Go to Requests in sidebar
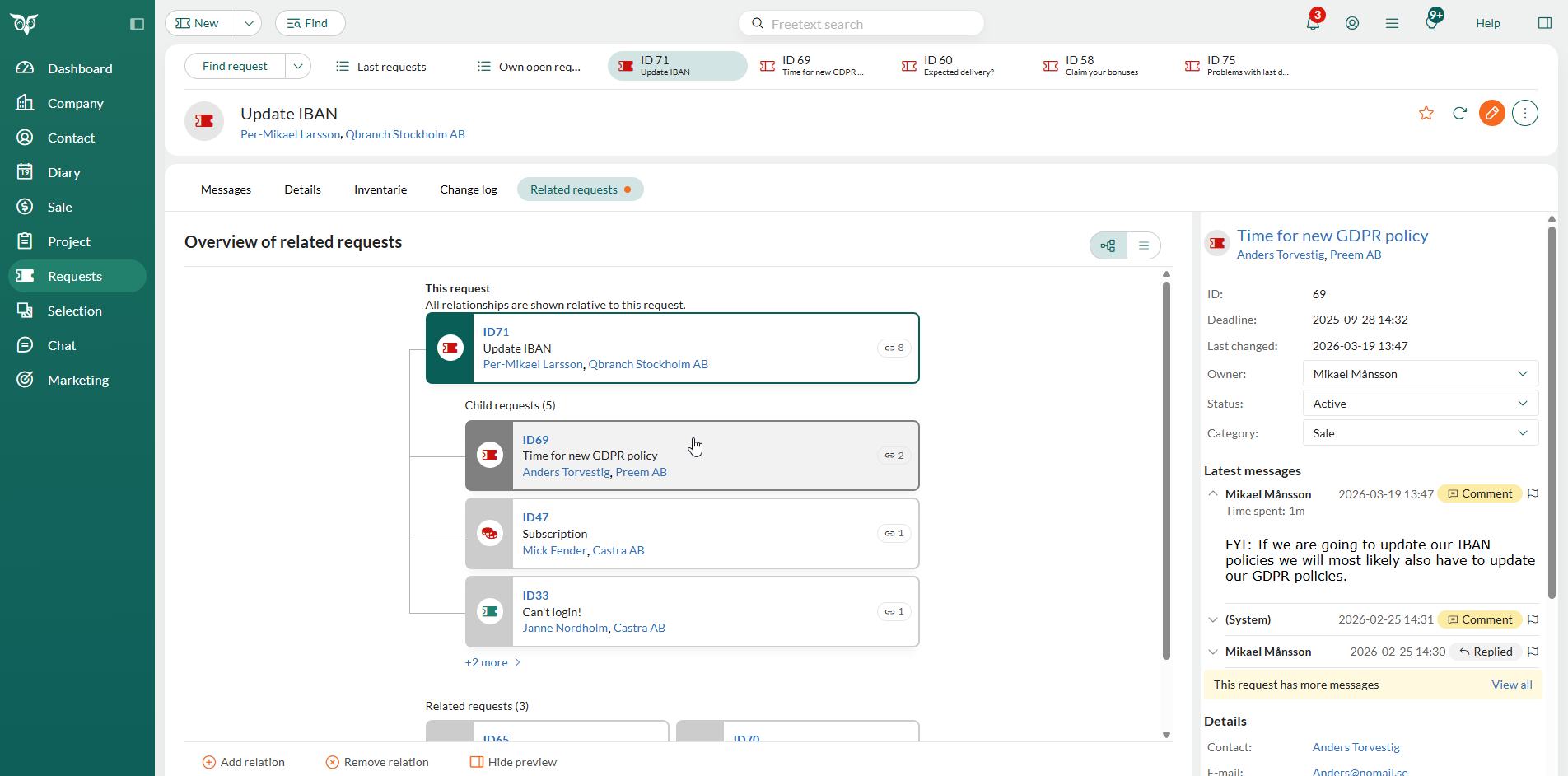The image size is (1568, 776). pos(75,276)
